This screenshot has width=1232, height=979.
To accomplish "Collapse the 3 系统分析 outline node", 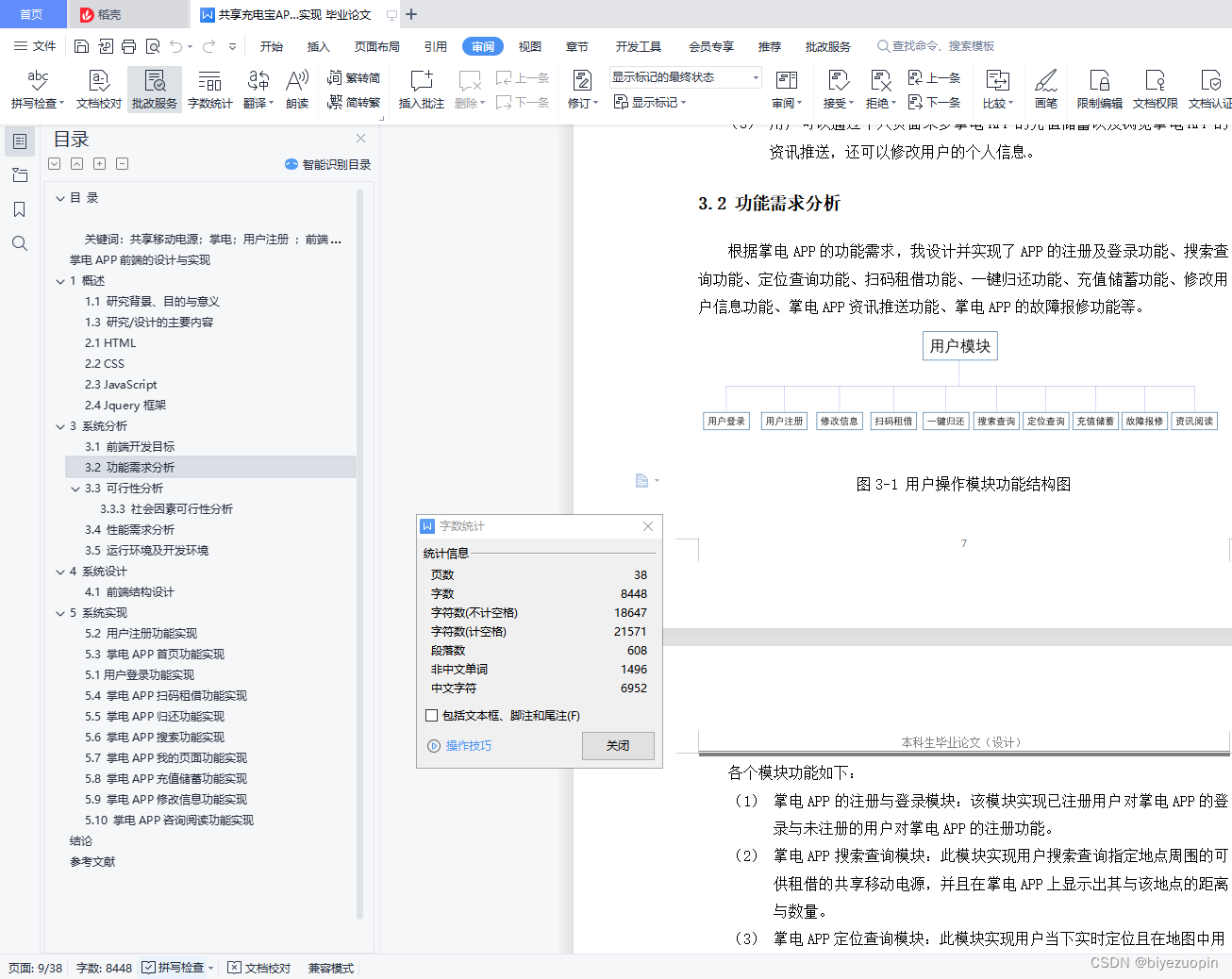I will (60, 426).
